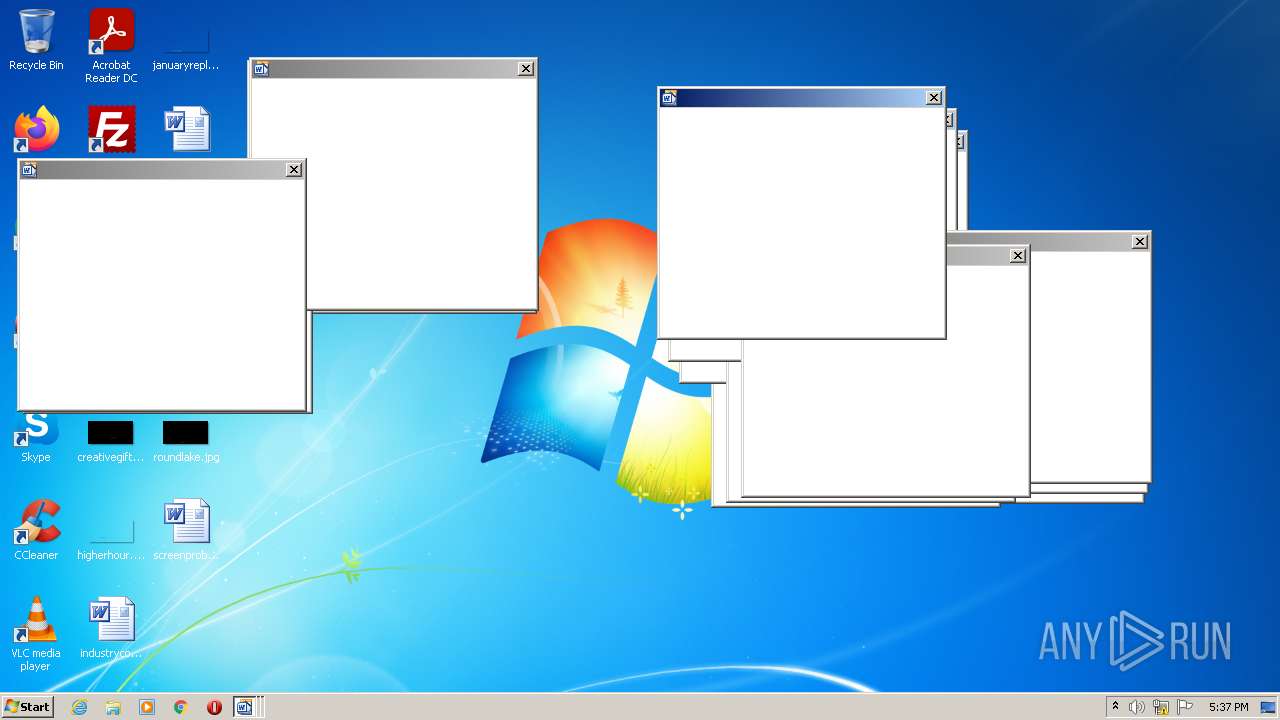The image size is (1280, 720).
Task: Open the Recycle Bin desktop icon
Action: [x=36, y=40]
